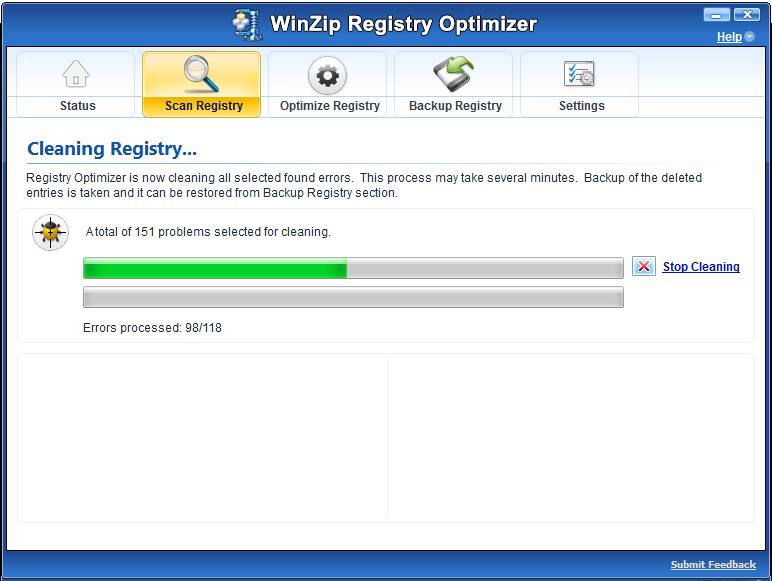
Task: Switch to the Optimize Registry tab label
Action: (329, 106)
